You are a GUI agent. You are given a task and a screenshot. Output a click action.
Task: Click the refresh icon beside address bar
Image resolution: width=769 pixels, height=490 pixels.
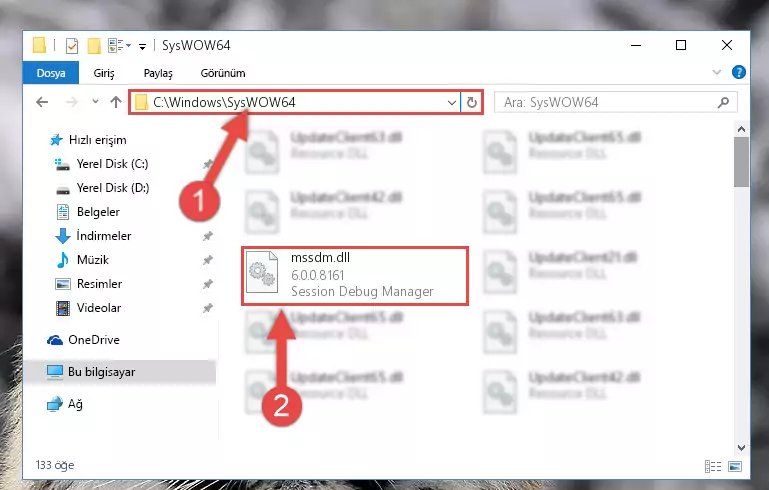point(472,102)
